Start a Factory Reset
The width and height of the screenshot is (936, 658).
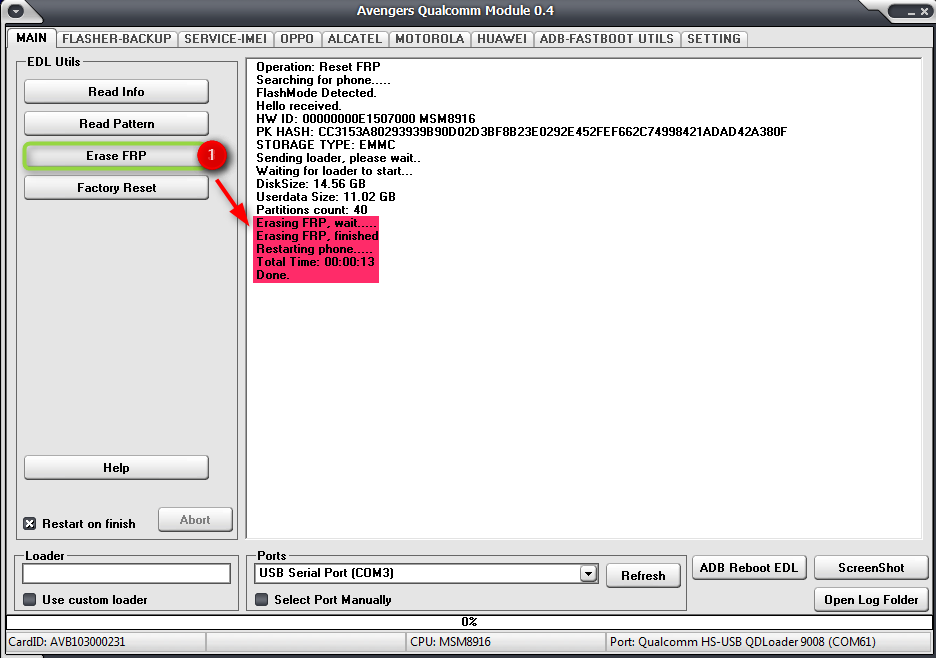[116, 187]
